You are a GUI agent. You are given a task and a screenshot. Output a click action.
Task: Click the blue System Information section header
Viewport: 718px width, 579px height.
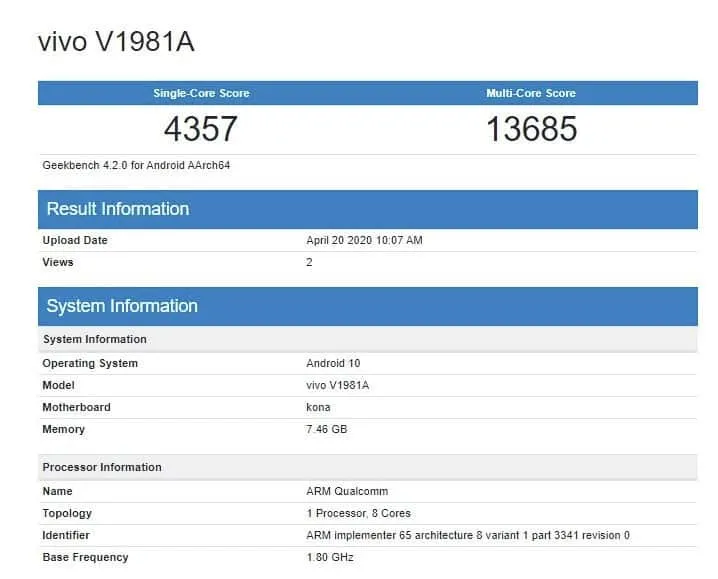[368, 306]
